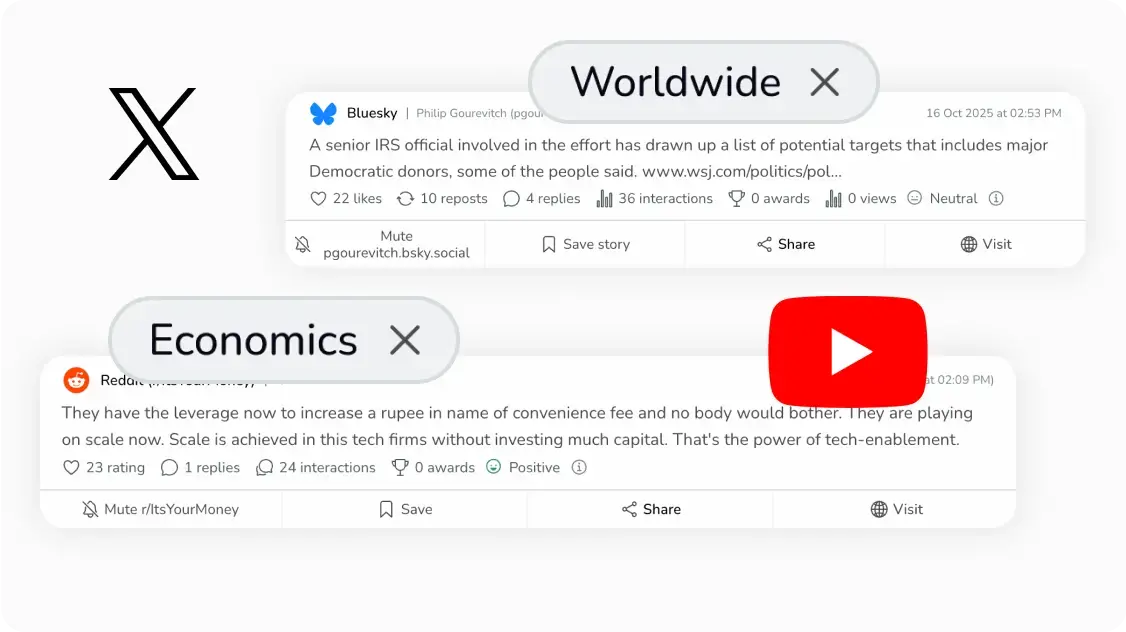Click the Reddit avatar icon

[x=76, y=380]
